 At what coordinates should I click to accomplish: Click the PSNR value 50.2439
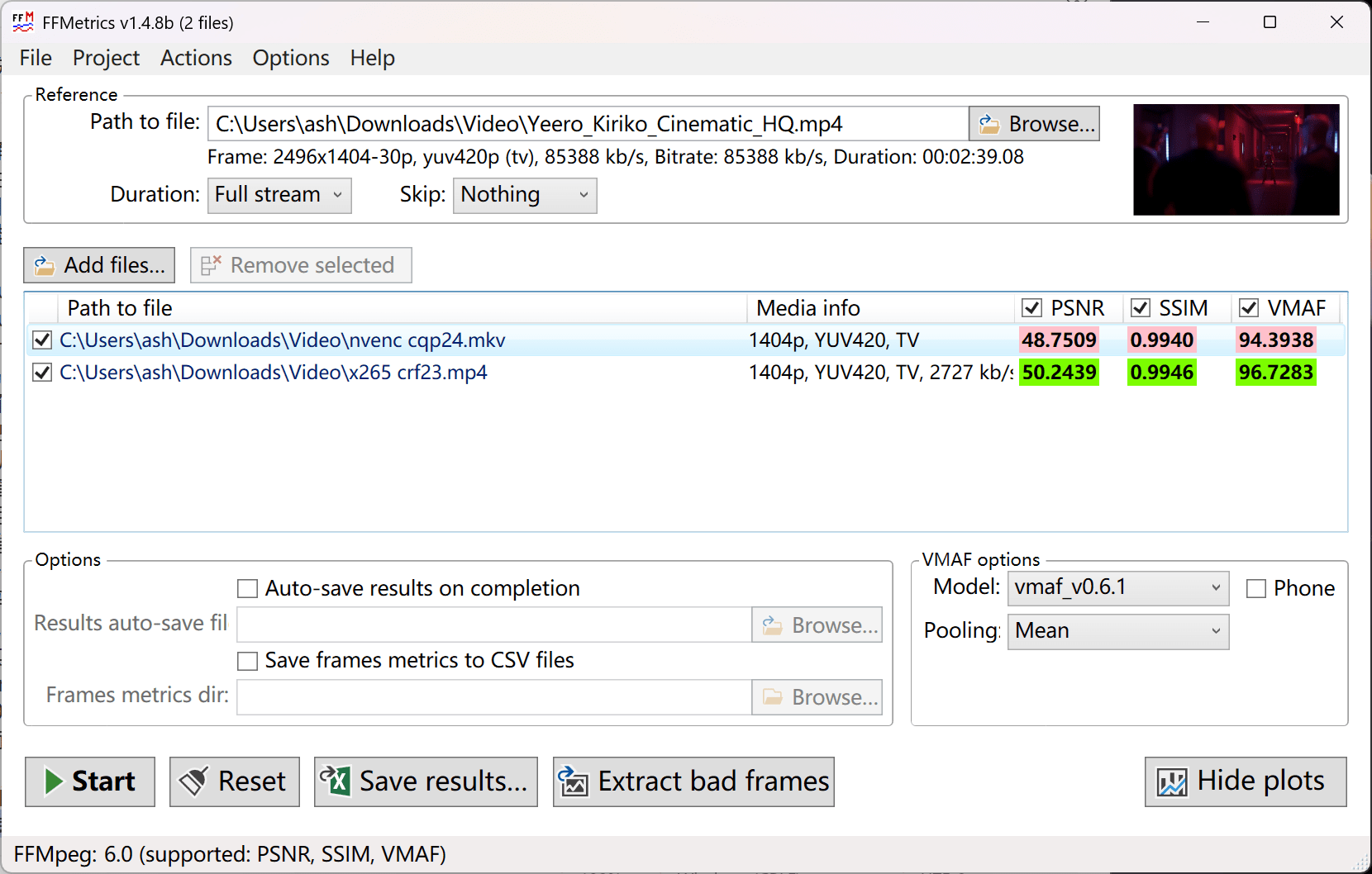point(1059,372)
